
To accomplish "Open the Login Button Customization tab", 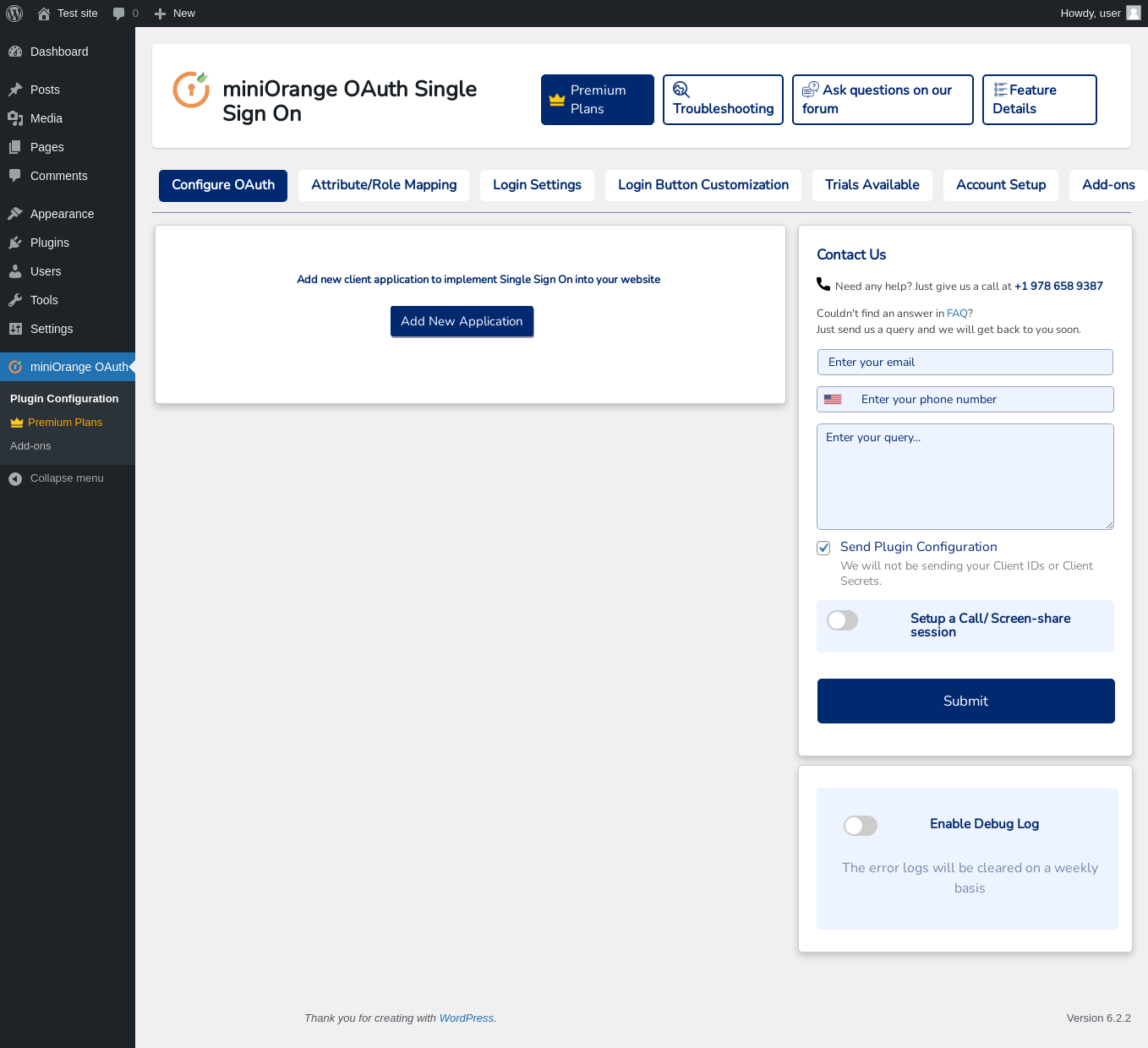I will pos(703,185).
